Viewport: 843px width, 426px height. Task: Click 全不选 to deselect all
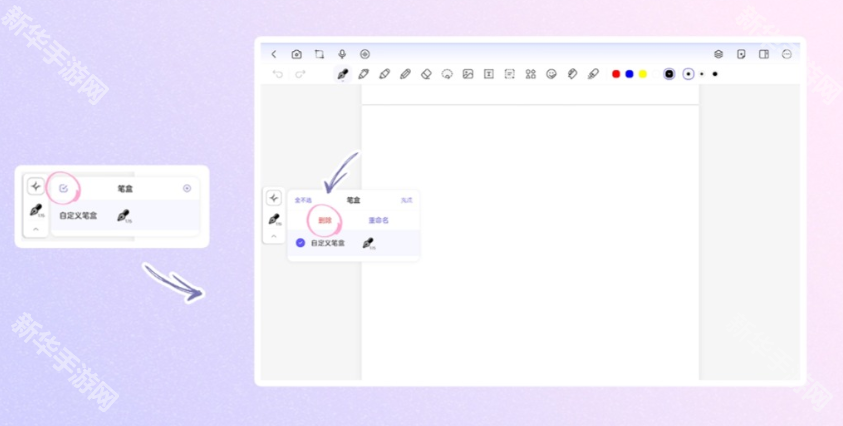click(x=302, y=200)
